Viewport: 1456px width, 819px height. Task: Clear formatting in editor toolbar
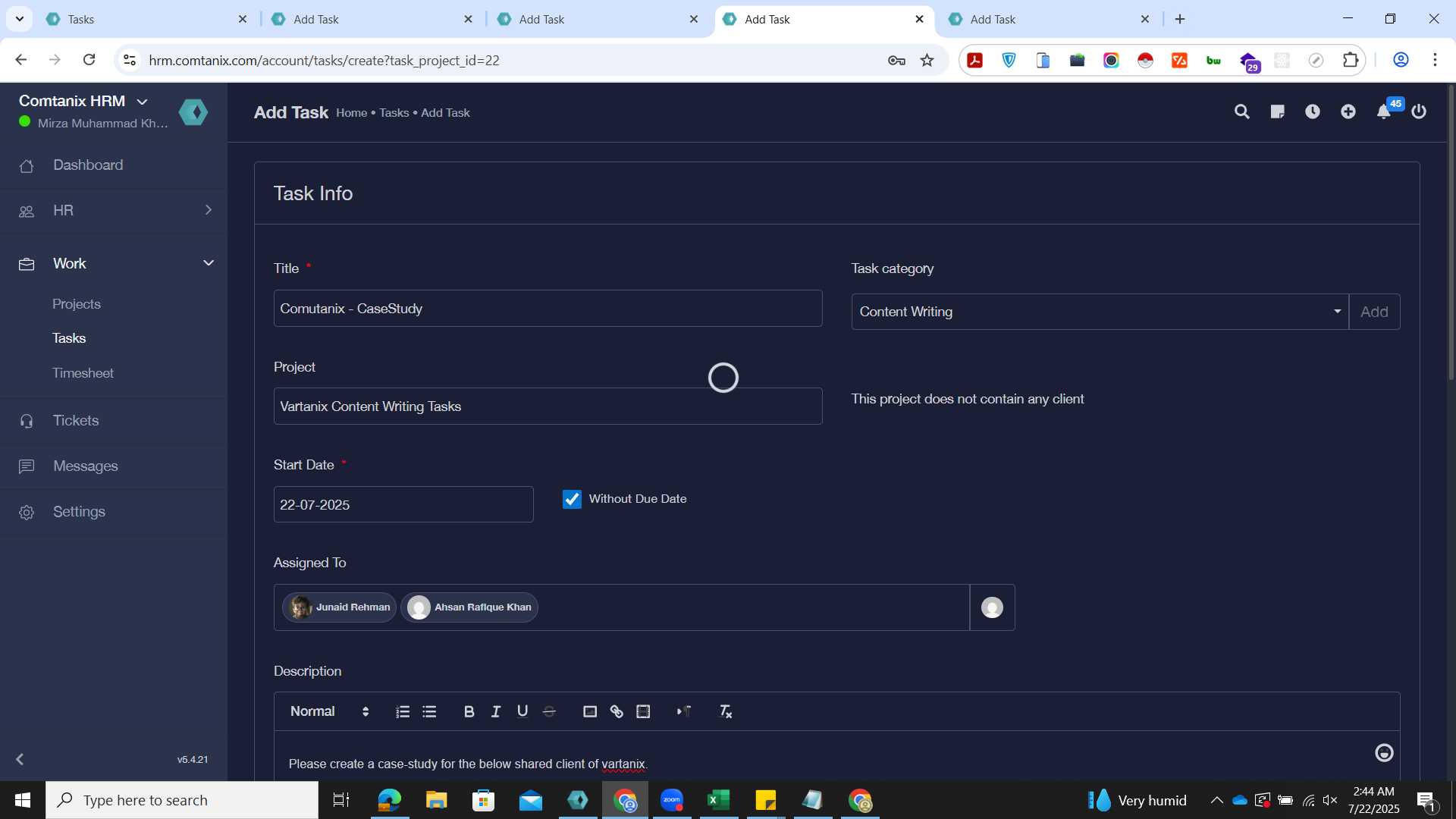coord(725,711)
